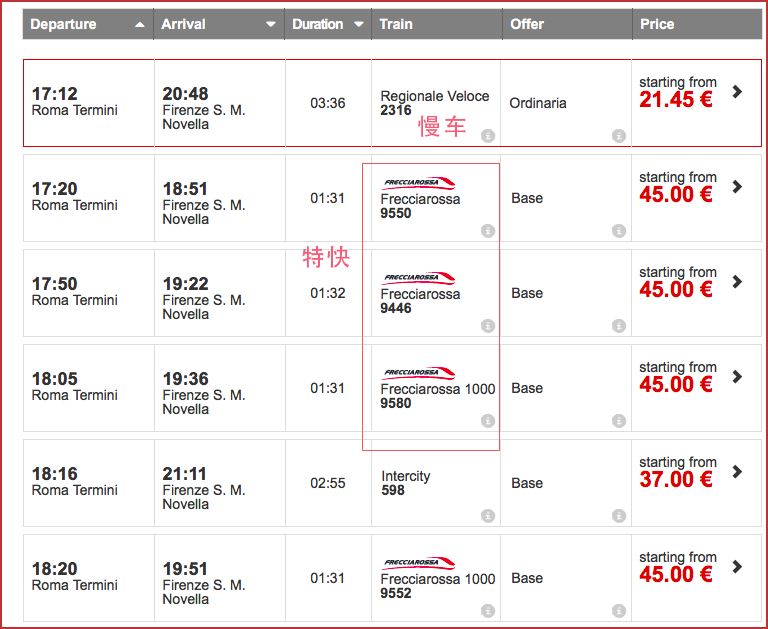The width and height of the screenshot is (768, 629).
Task: Sort results by Departure column arrow
Action: tap(139, 24)
